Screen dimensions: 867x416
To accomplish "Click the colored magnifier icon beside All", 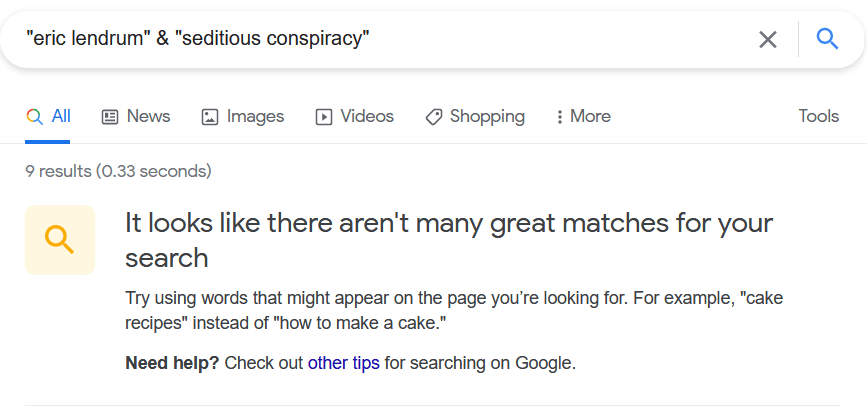I will click(x=34, y=117).
